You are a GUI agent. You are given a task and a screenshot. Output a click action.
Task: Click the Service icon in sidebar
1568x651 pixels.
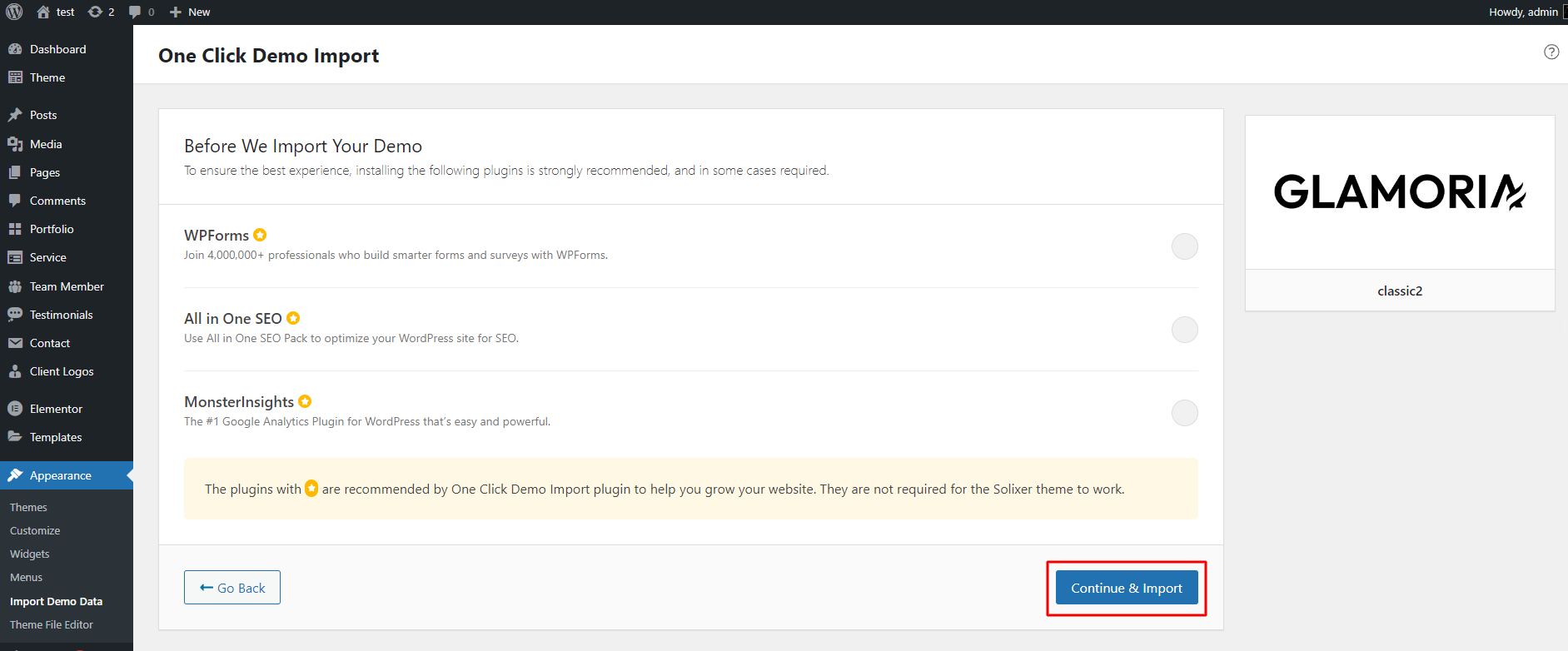(15, 257)
